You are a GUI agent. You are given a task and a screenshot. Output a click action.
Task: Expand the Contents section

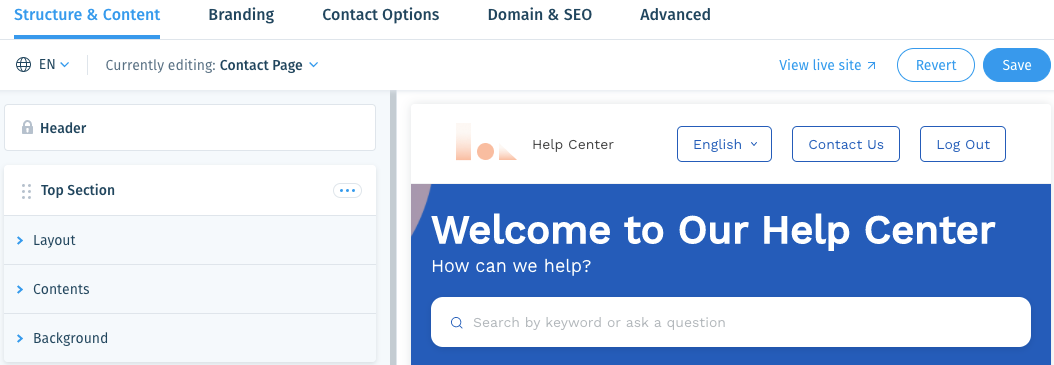[x=190, y=289]
